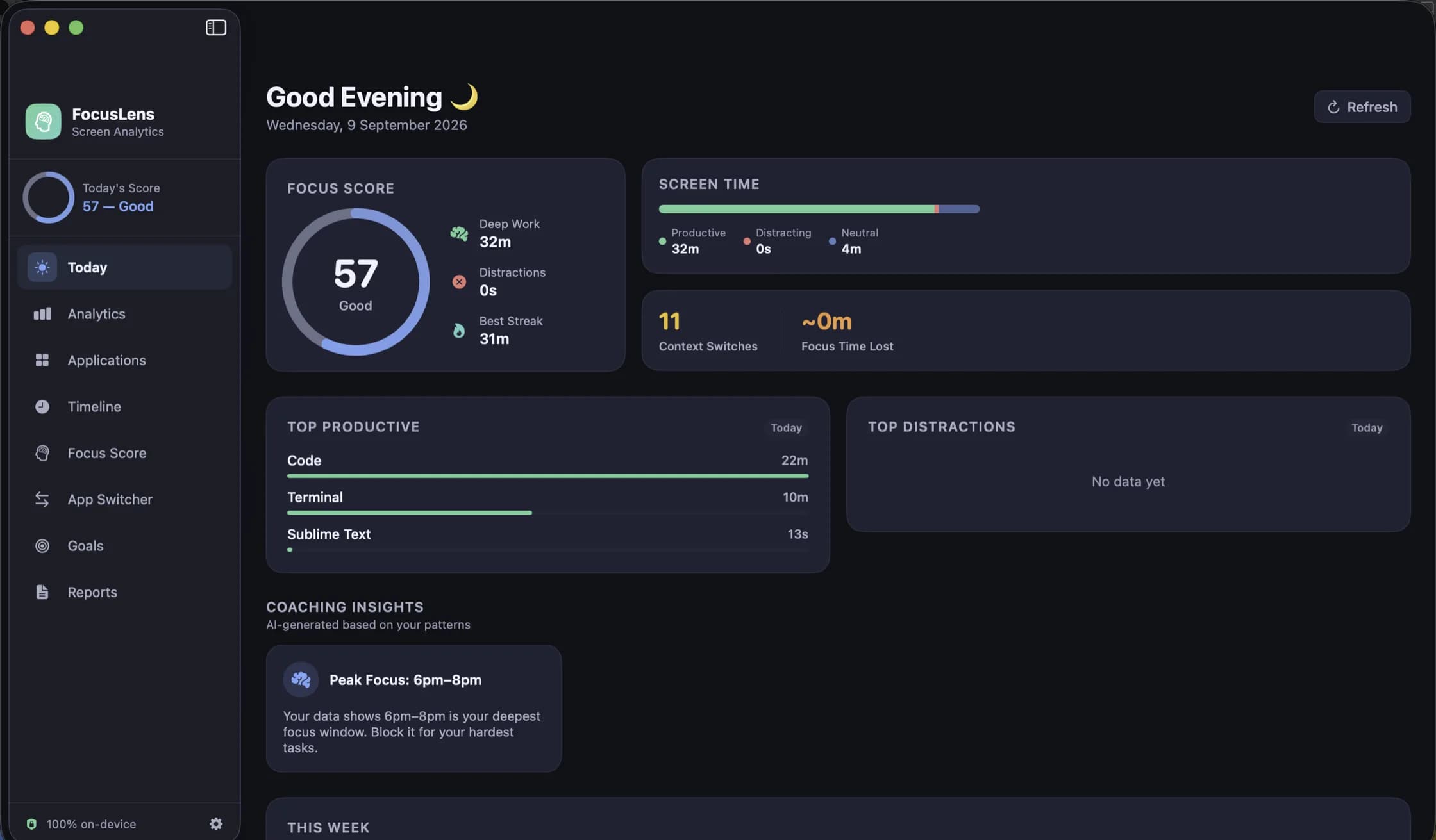The image size is (1436, 840).
Task: Click the large focus score ring showing 57
Action: pos(356,282)
